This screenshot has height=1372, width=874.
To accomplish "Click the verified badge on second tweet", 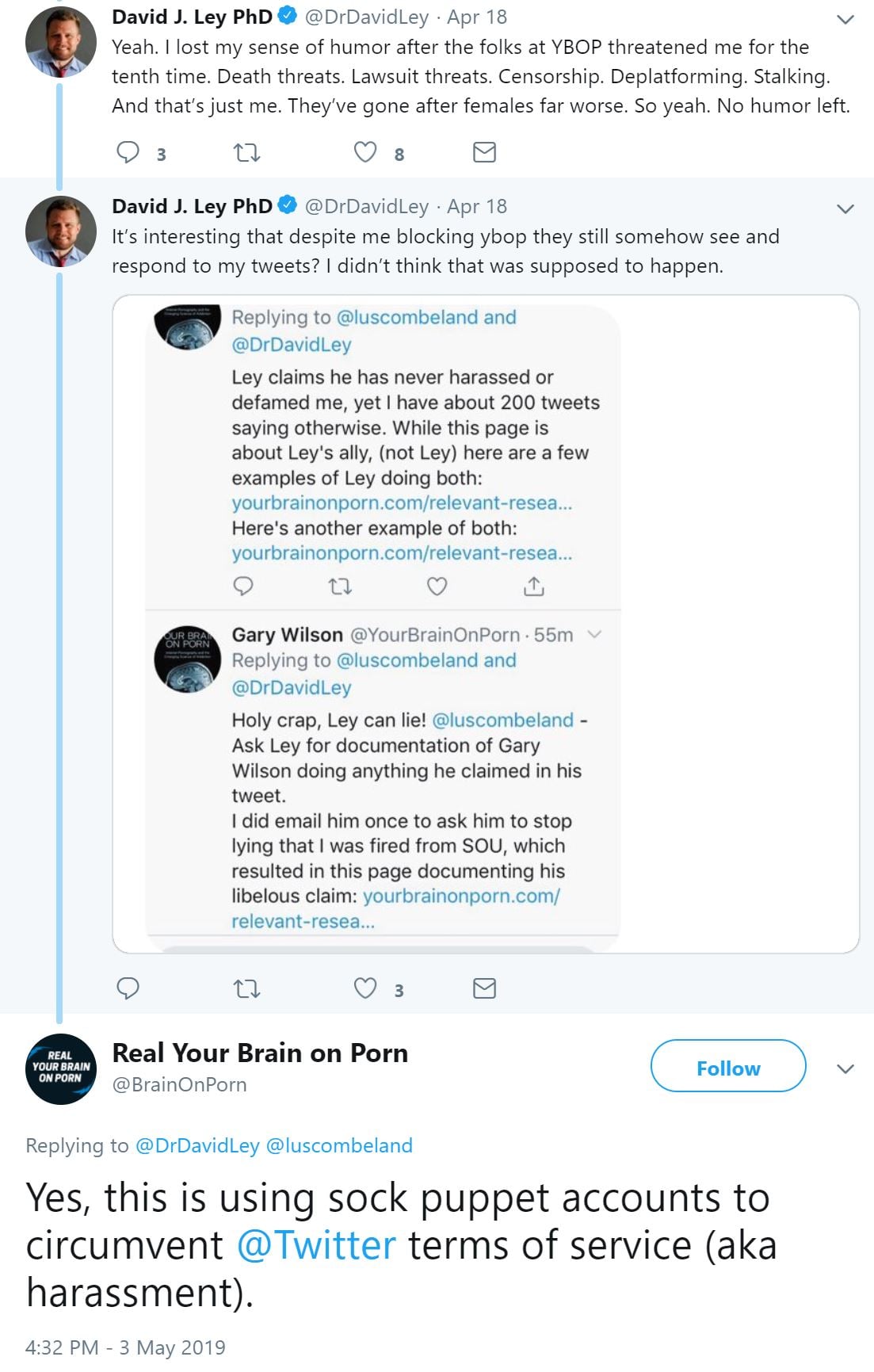I will (288, 206).
